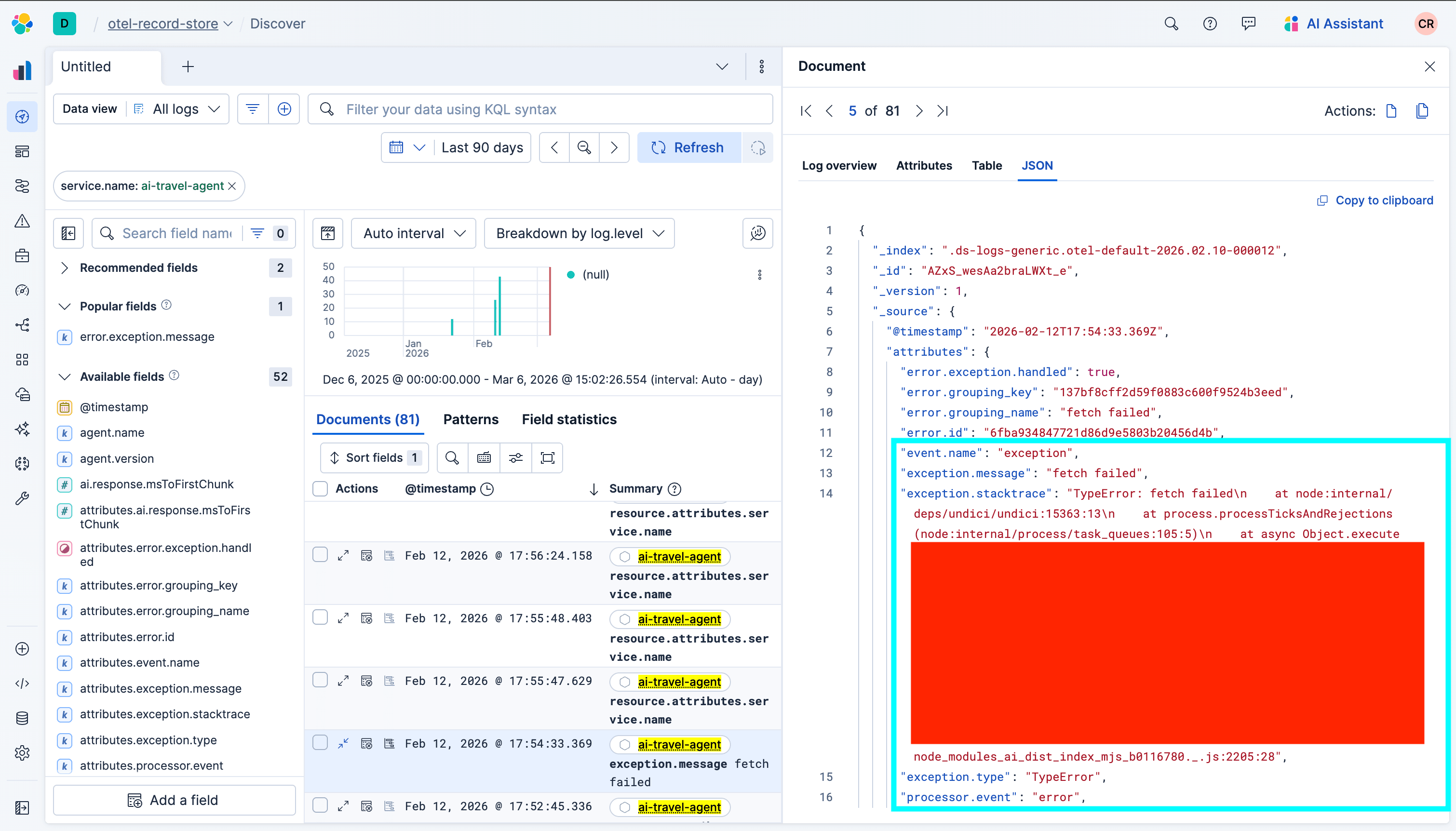Open the Patterns tab
This screenshot has width=1456, height=831.
click(470, 419)
